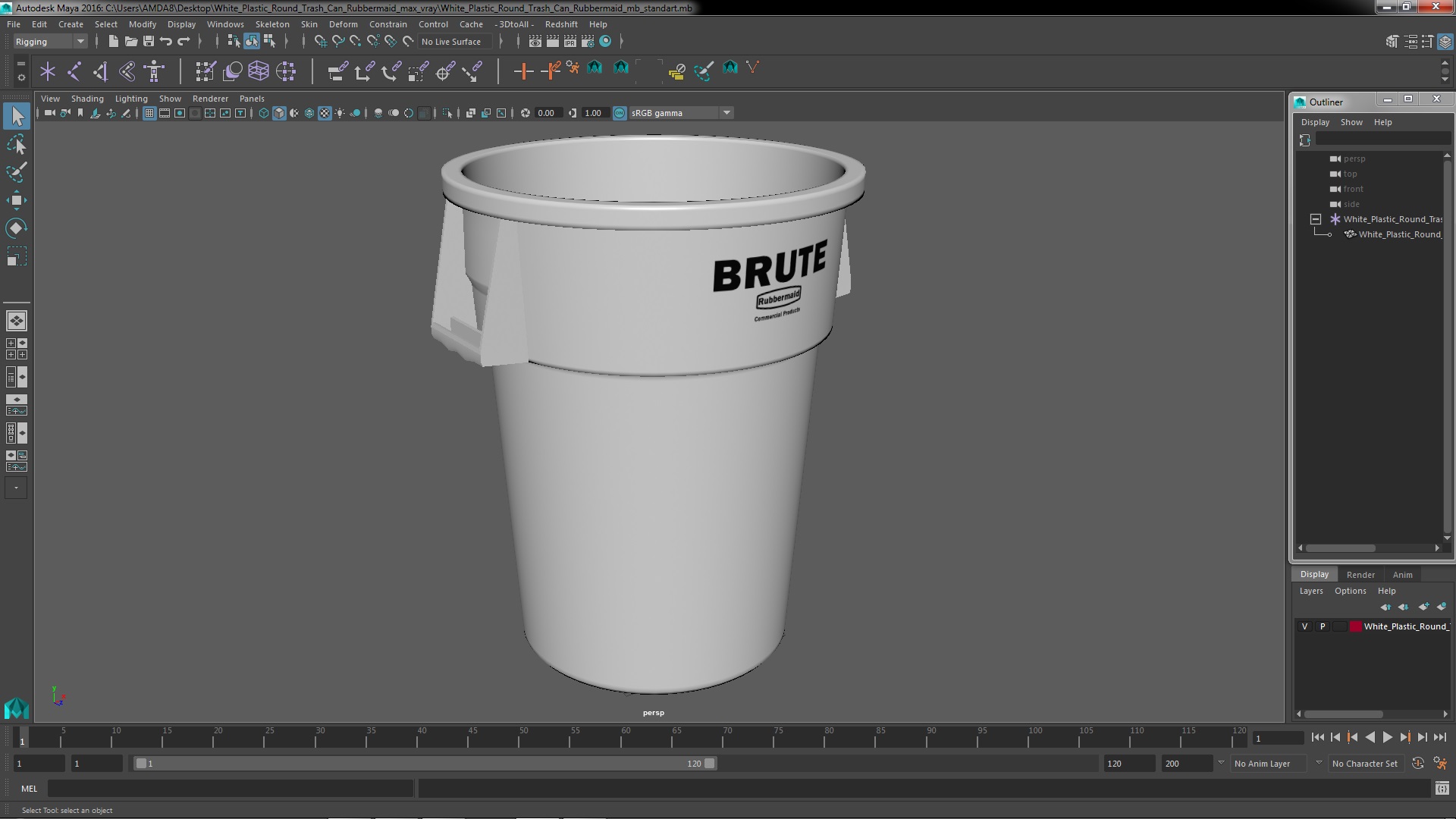This screenshot has height=819, width=1456.
Task: Open the Rigging menu set dropdown
Action: [50, 42]
